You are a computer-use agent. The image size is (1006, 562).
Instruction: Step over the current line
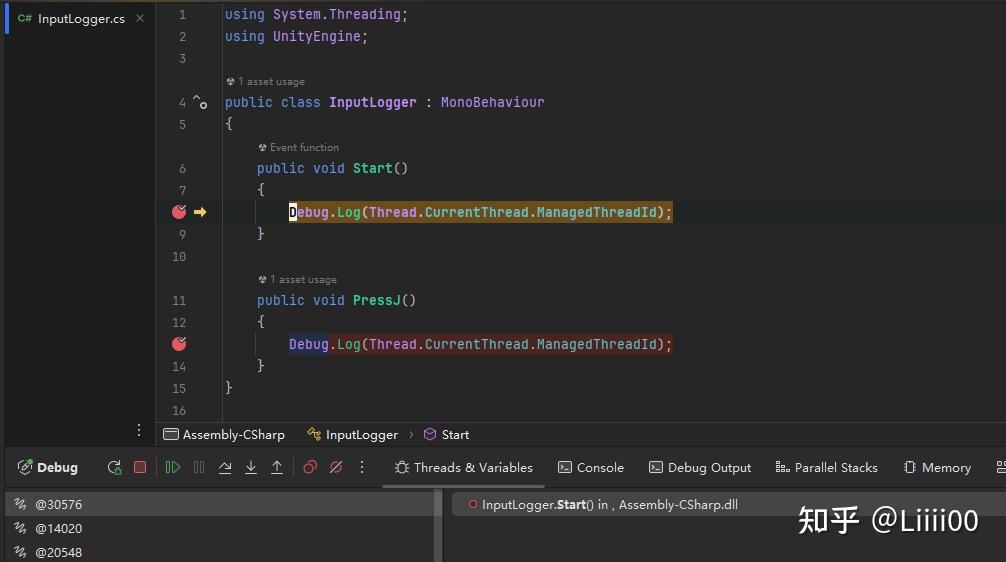[225, 467]
